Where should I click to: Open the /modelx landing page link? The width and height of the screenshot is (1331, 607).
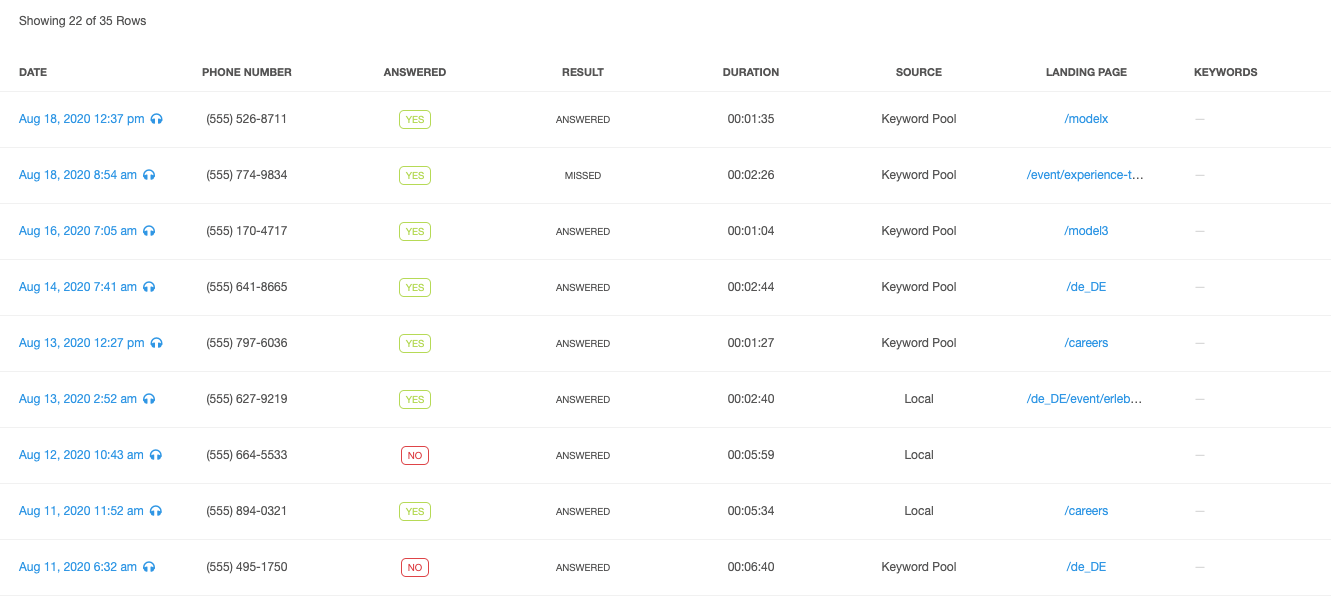[1086, 119]
